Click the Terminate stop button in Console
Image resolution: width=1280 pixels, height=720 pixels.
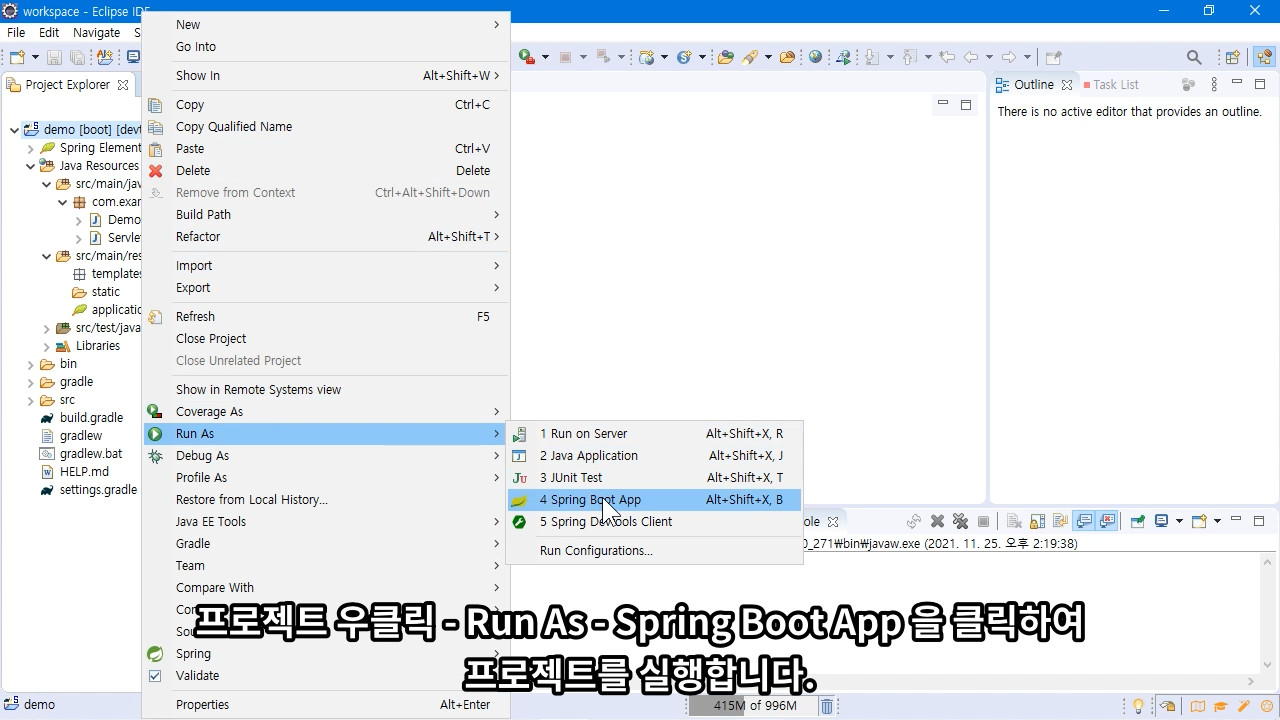(x=983, y=521)
